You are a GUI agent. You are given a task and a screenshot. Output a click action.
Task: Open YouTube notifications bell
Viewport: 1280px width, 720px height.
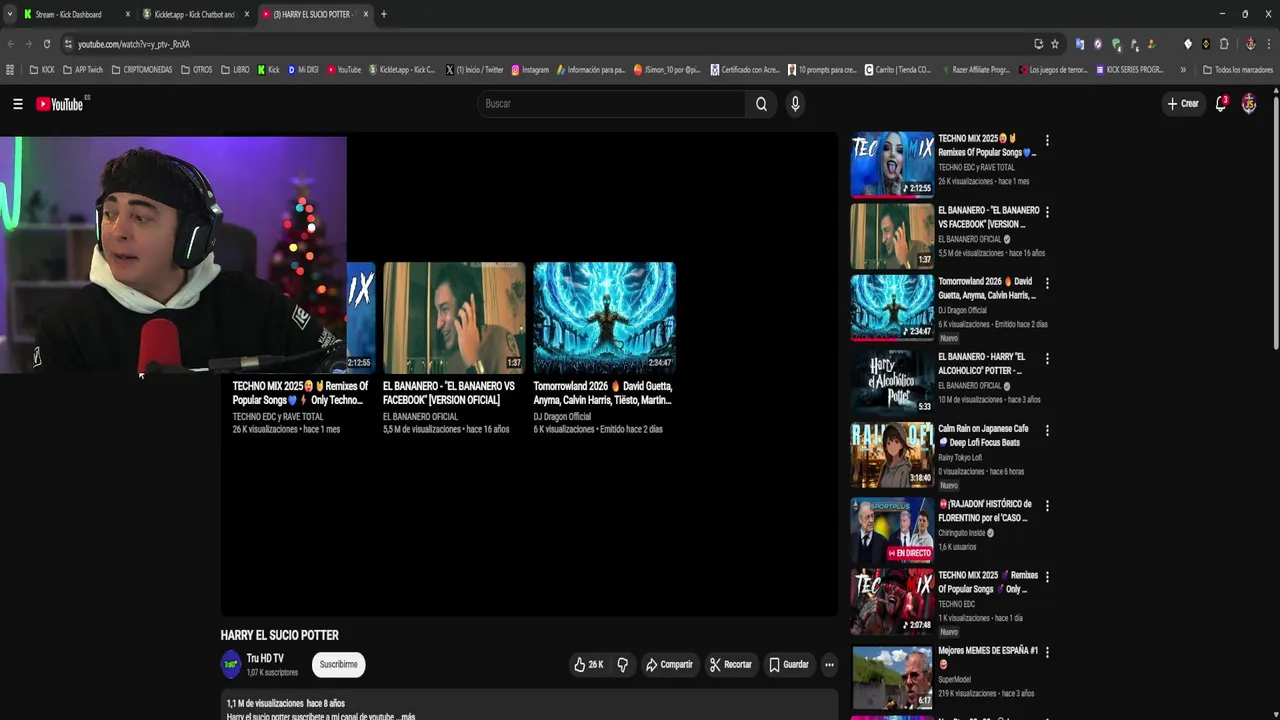pos(1221,104)
